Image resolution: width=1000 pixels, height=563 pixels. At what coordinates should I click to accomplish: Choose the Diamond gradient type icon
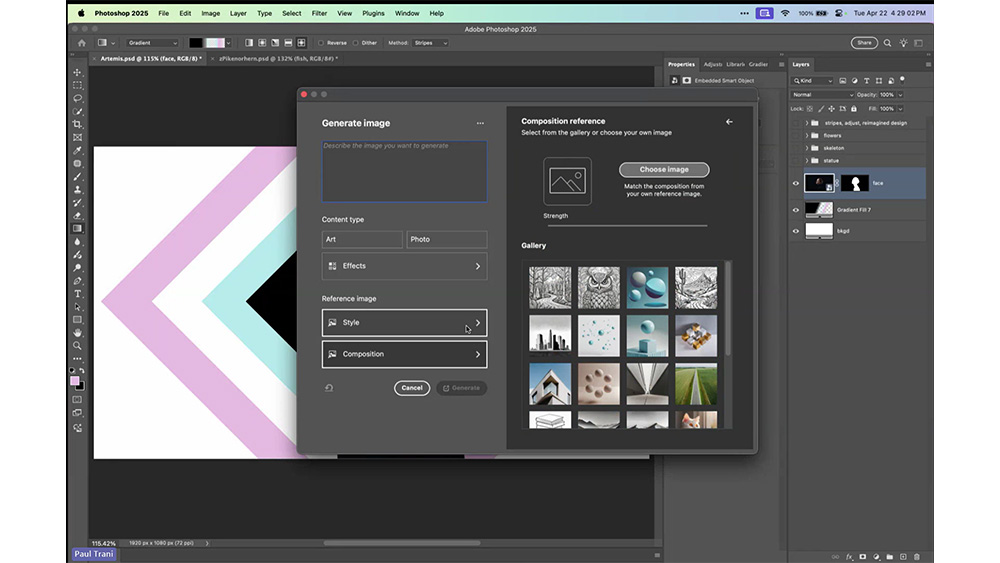[302, 43]
